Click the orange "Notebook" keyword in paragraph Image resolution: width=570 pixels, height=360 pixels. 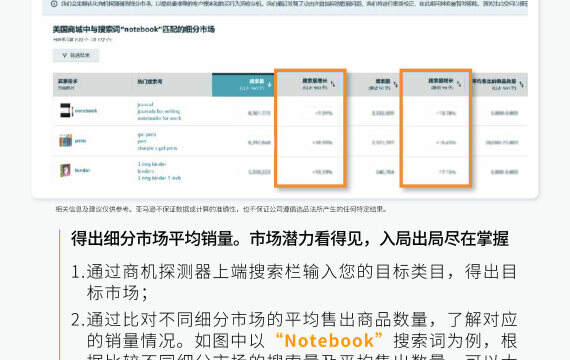[329, 341]
